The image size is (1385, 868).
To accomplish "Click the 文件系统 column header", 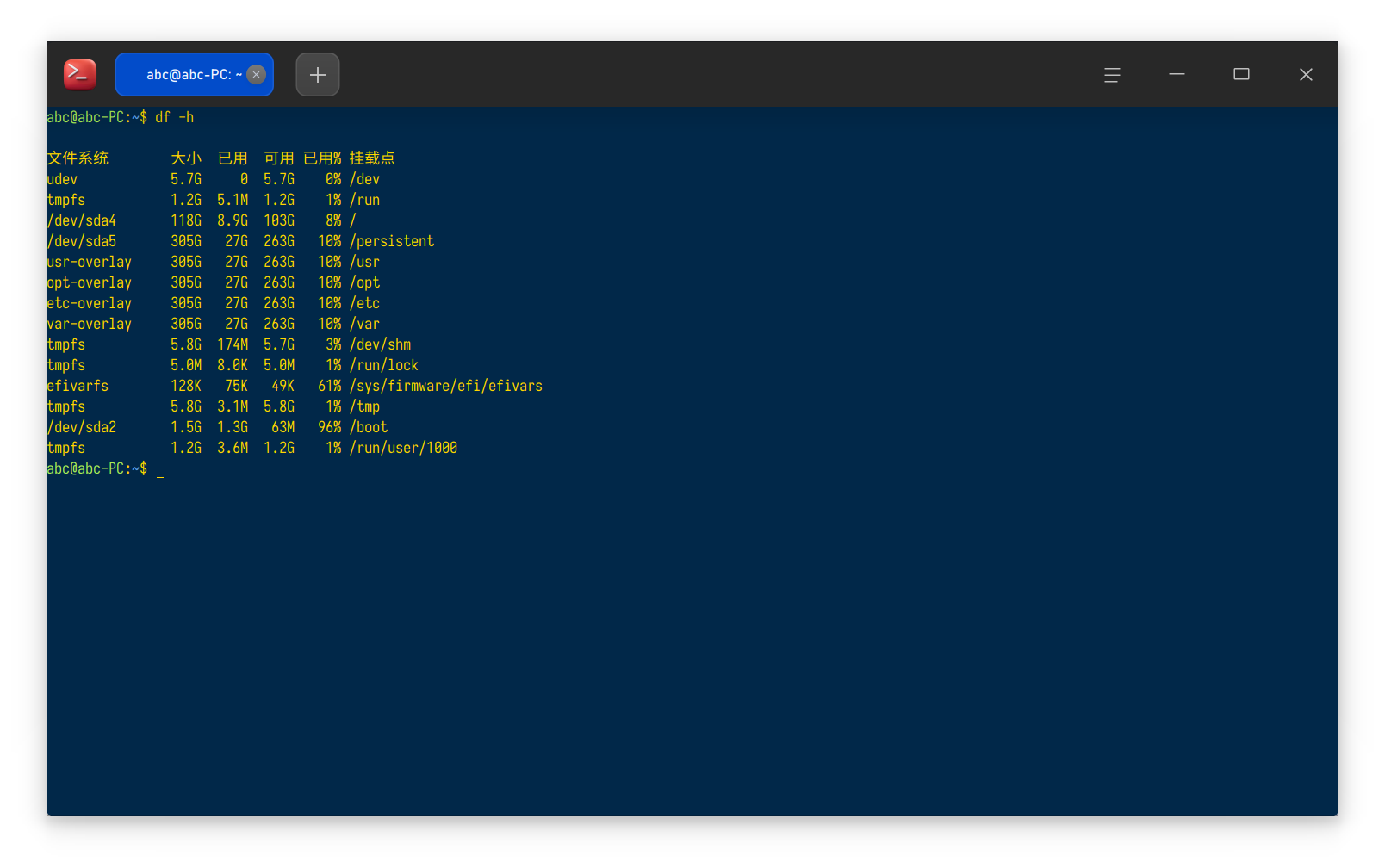I will coord(78,158).
